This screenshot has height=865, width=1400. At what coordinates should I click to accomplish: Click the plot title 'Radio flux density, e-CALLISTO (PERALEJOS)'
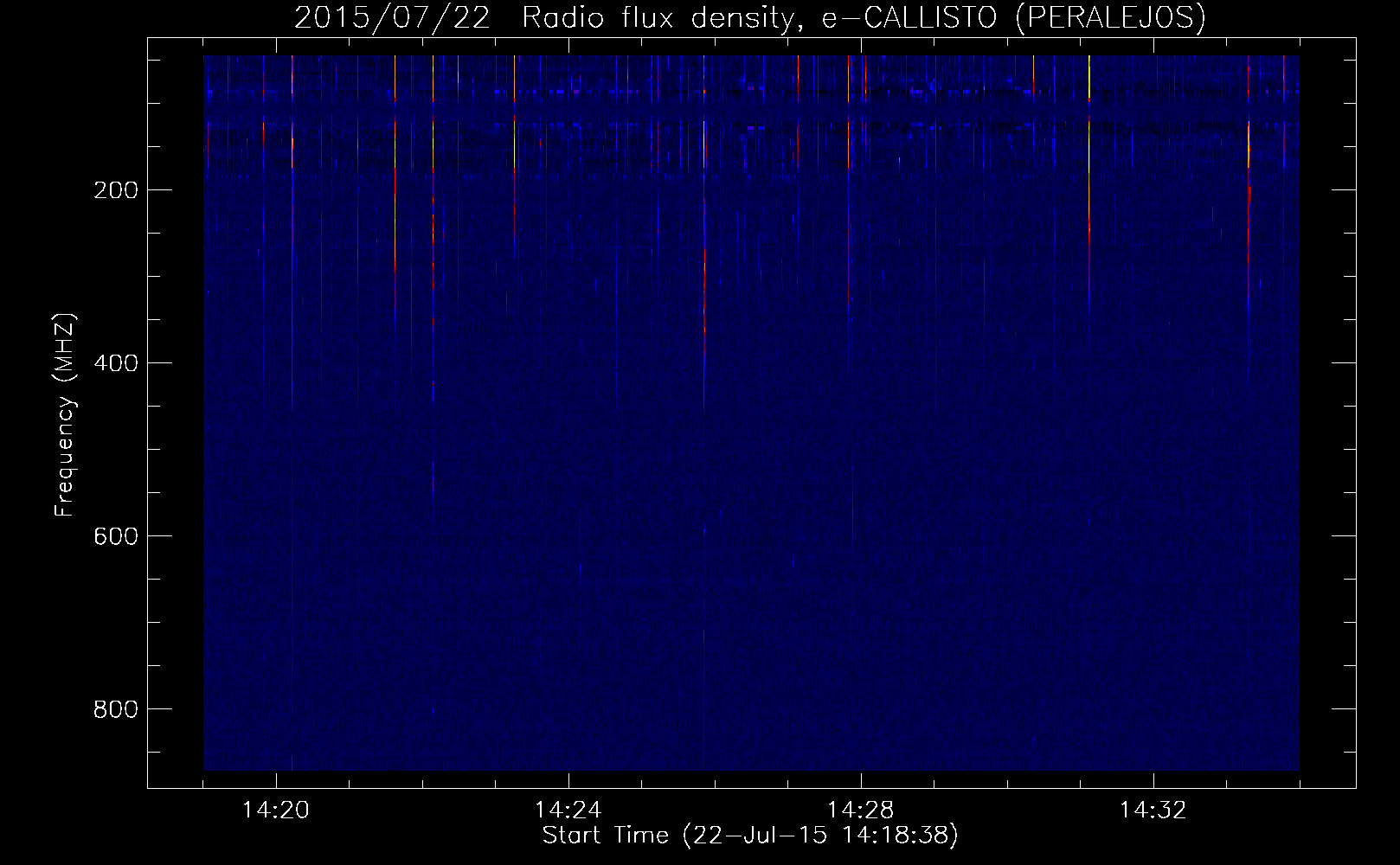pos(864,17)
